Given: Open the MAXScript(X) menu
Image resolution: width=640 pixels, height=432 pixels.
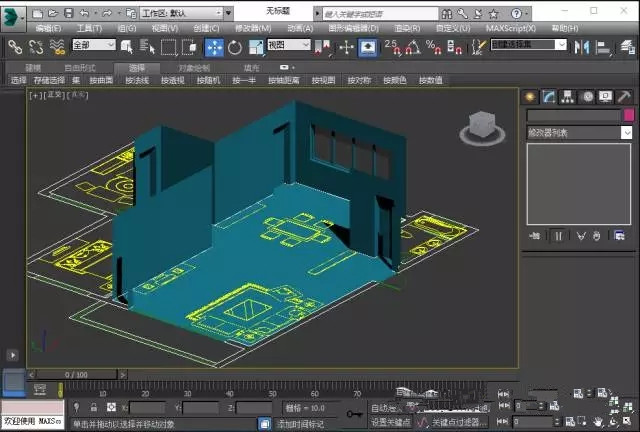Looking at the screenshot, I should click(511, 29).
